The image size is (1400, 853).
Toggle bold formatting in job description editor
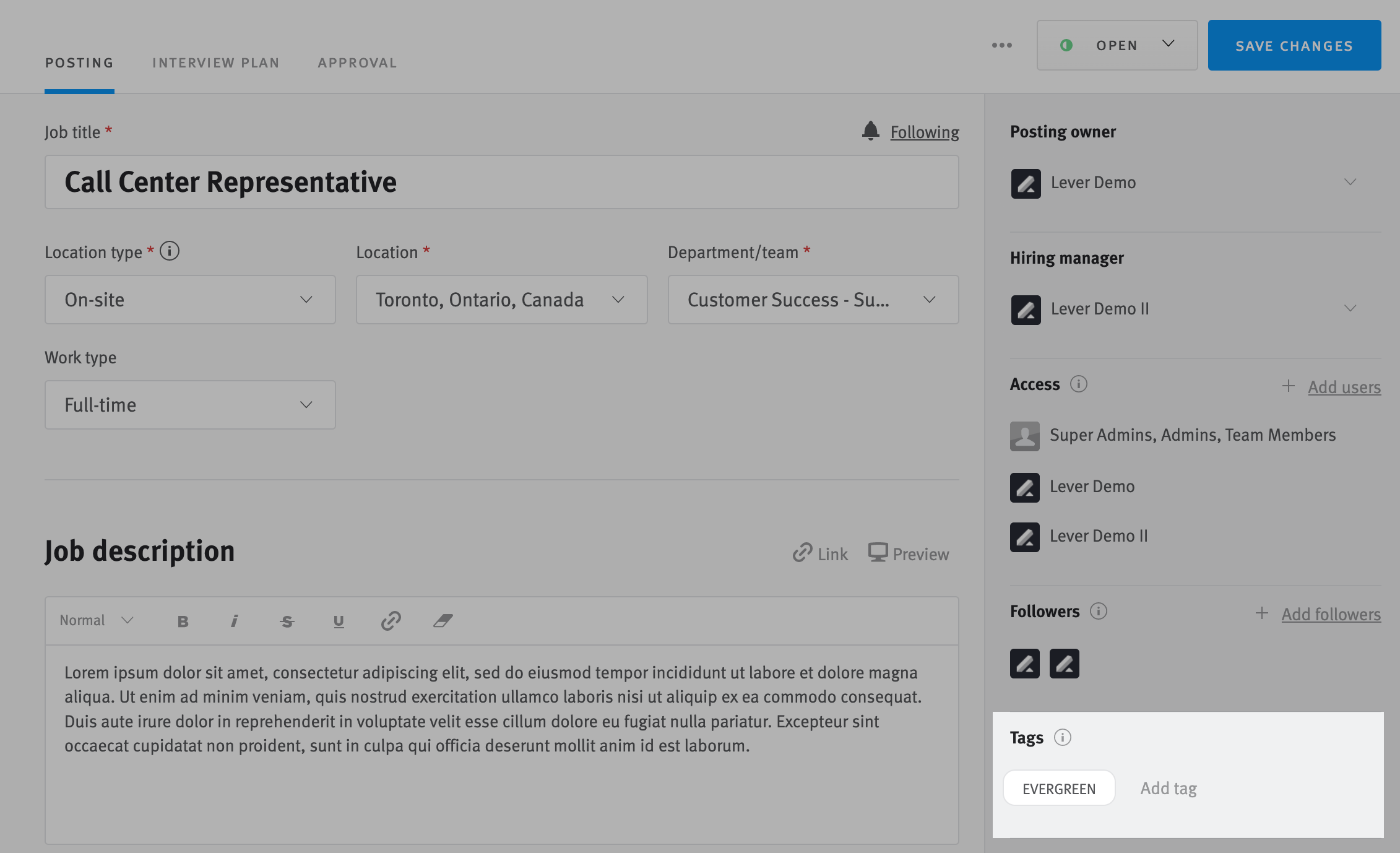(x=183, y=620)
